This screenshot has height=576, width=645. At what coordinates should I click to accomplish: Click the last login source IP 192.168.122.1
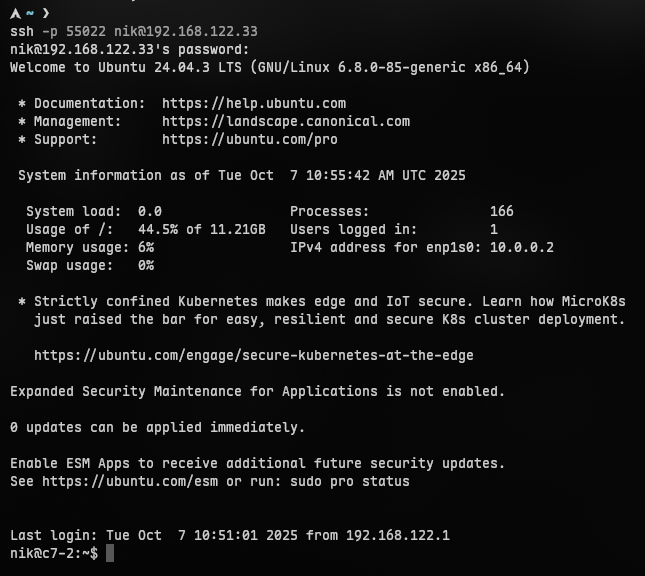tap(398, 535)
